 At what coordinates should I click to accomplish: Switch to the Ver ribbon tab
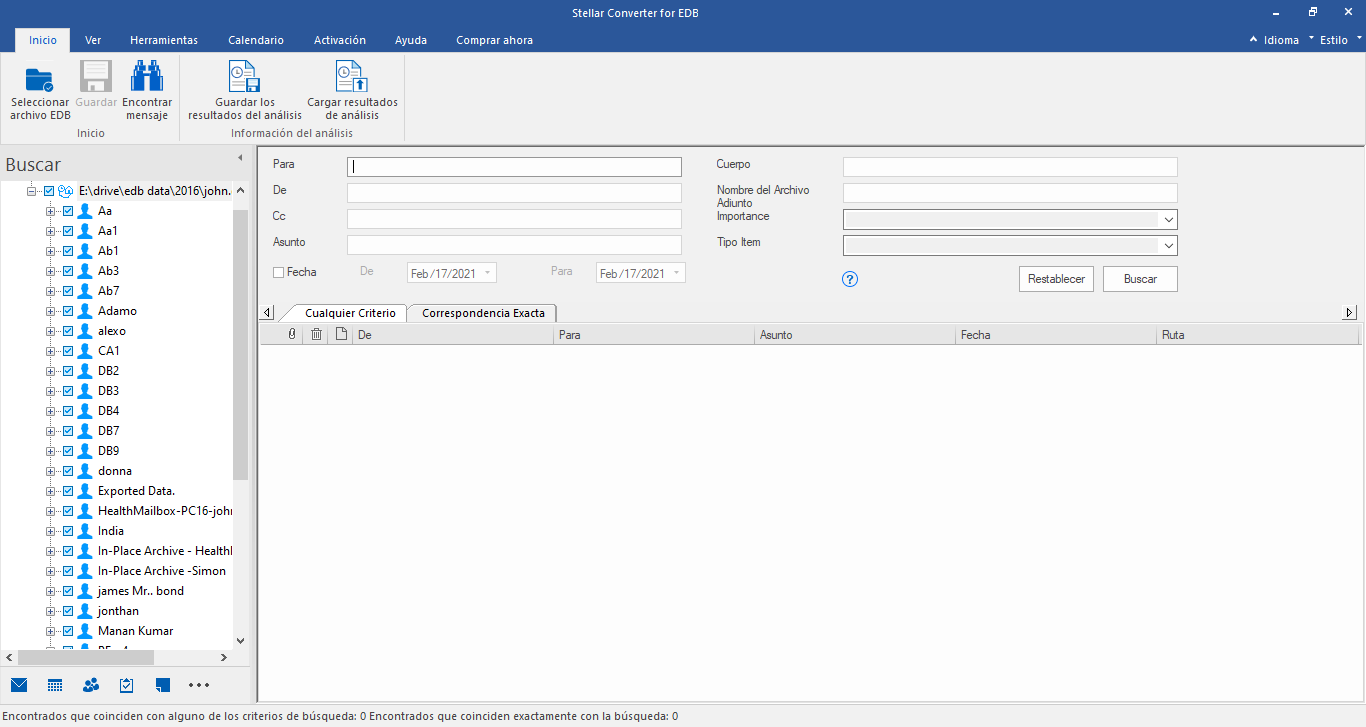point(93,40)
